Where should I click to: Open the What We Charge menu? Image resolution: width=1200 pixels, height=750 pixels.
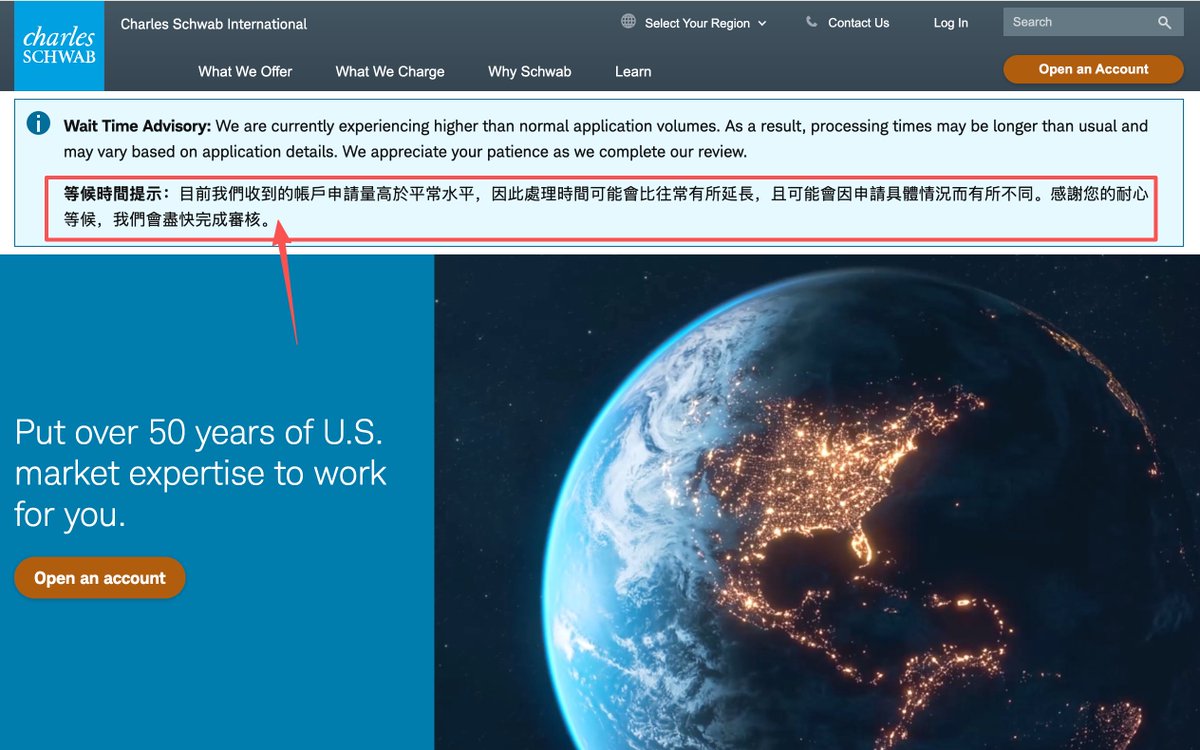(390, 71)
